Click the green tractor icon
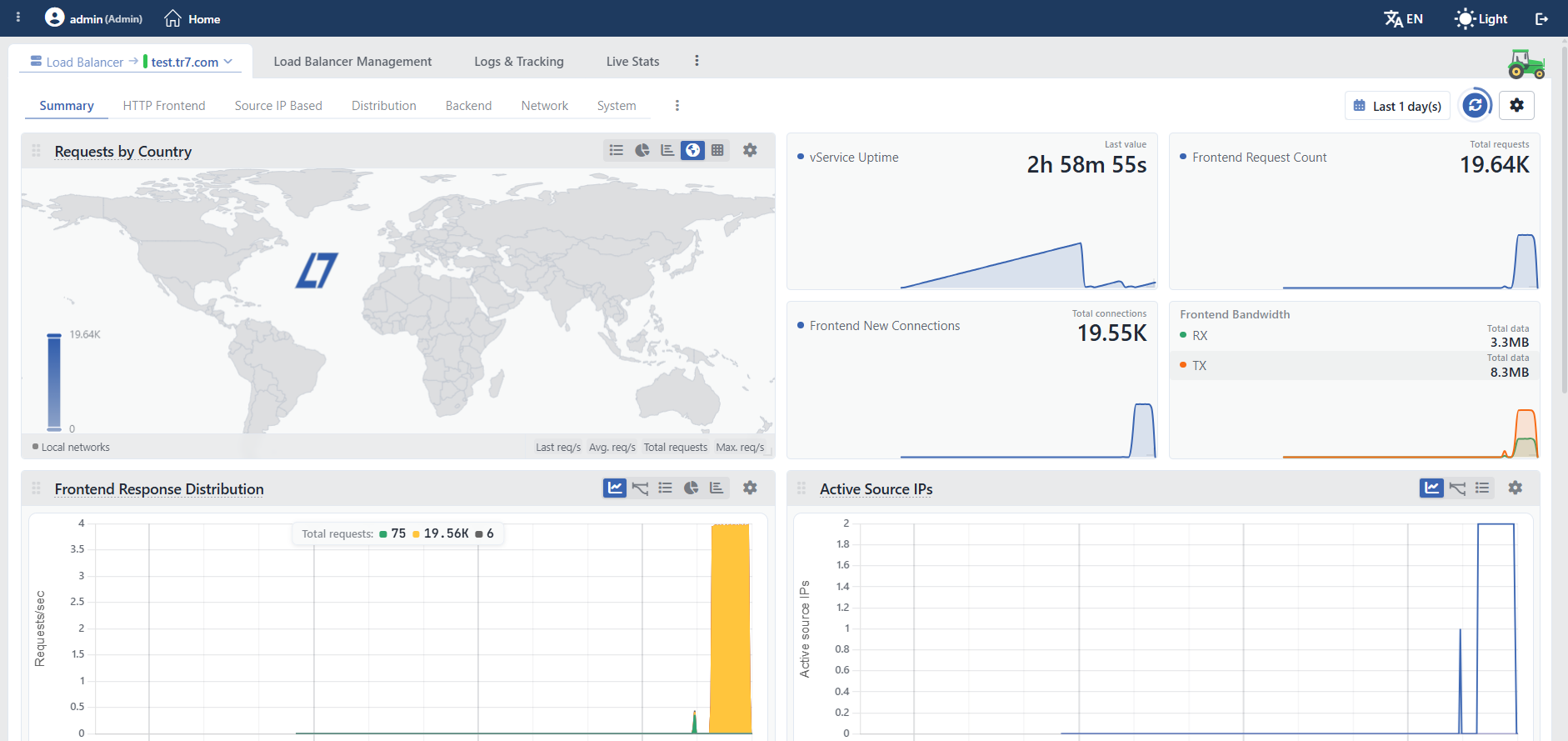Image resolution: width=1568 pixels, height=741 pixels. click(1526, 63)
